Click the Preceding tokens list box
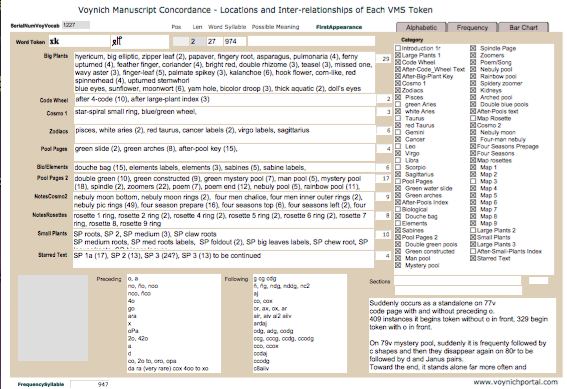Screen dimensions: 567x389 pyautogui.click(x=174, y=323)
